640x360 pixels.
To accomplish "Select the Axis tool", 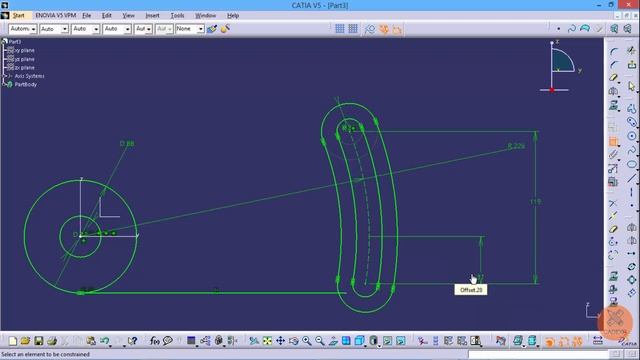I will tap(632, 192).
